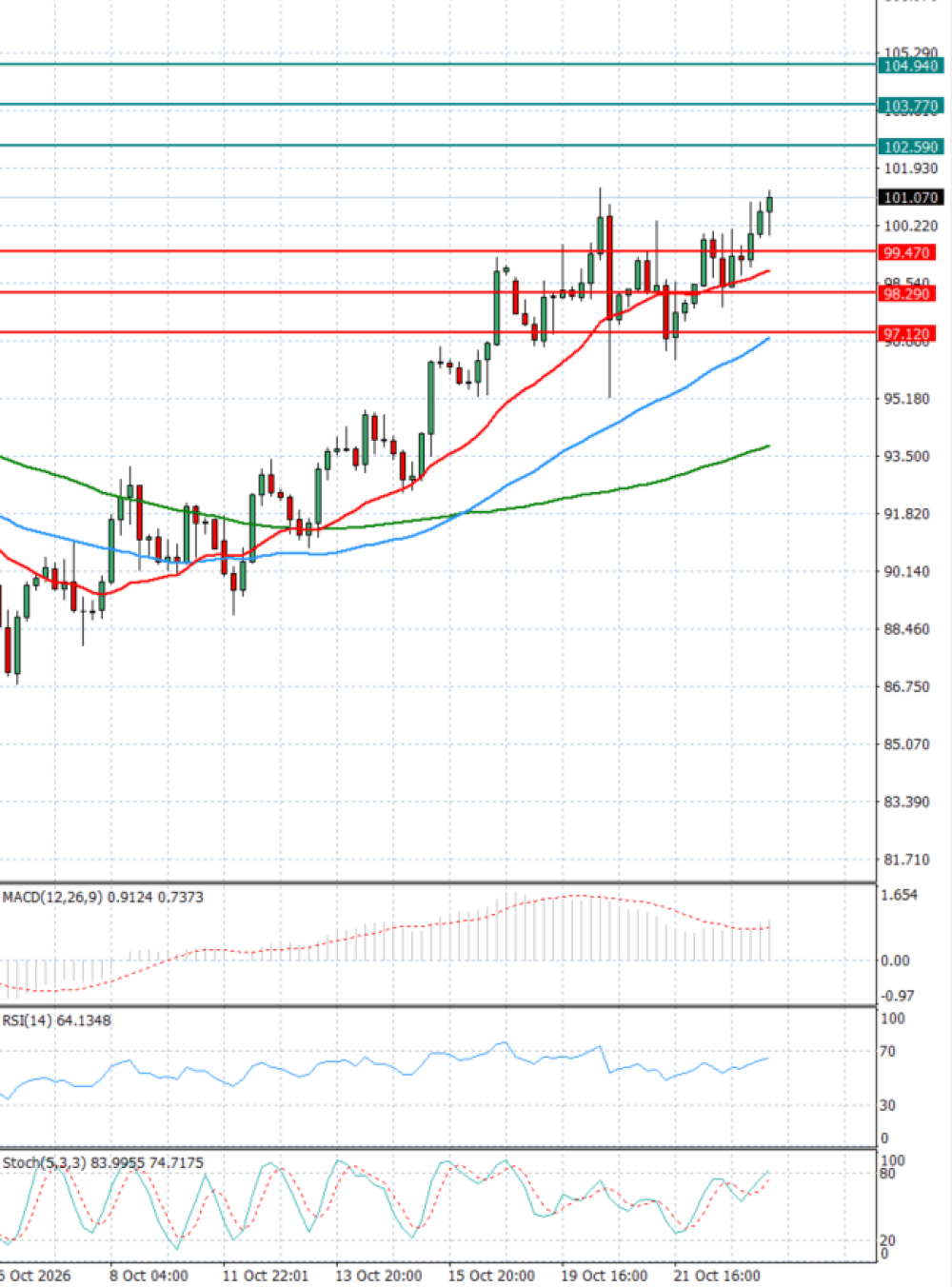Image resolution: width=952 pixels, height=1287 pixels.
Task: Click the 8 Oct 04:00 time axis label
Action: point(149,1276)
